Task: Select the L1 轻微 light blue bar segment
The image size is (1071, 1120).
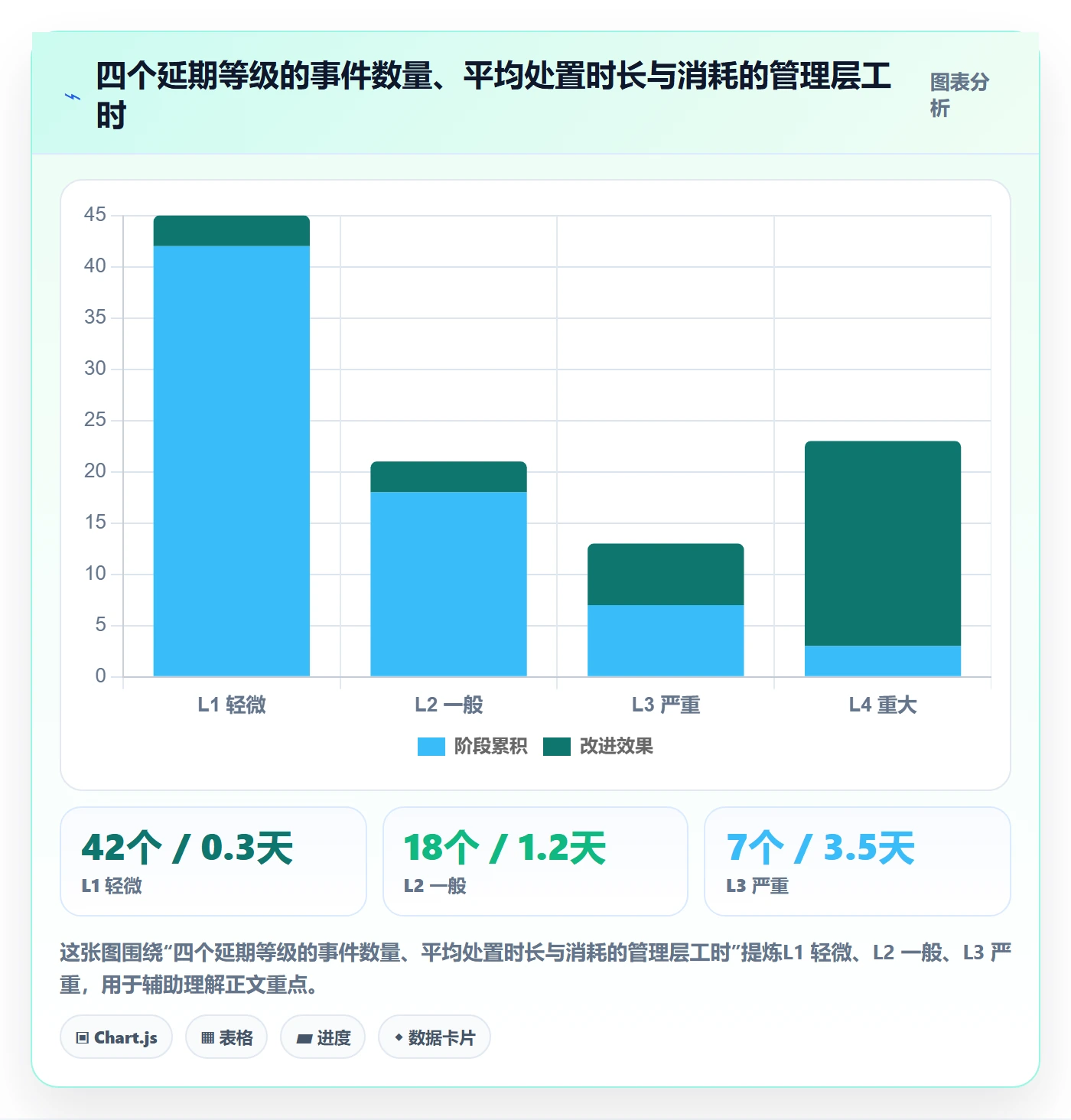Action: (232, 461)
